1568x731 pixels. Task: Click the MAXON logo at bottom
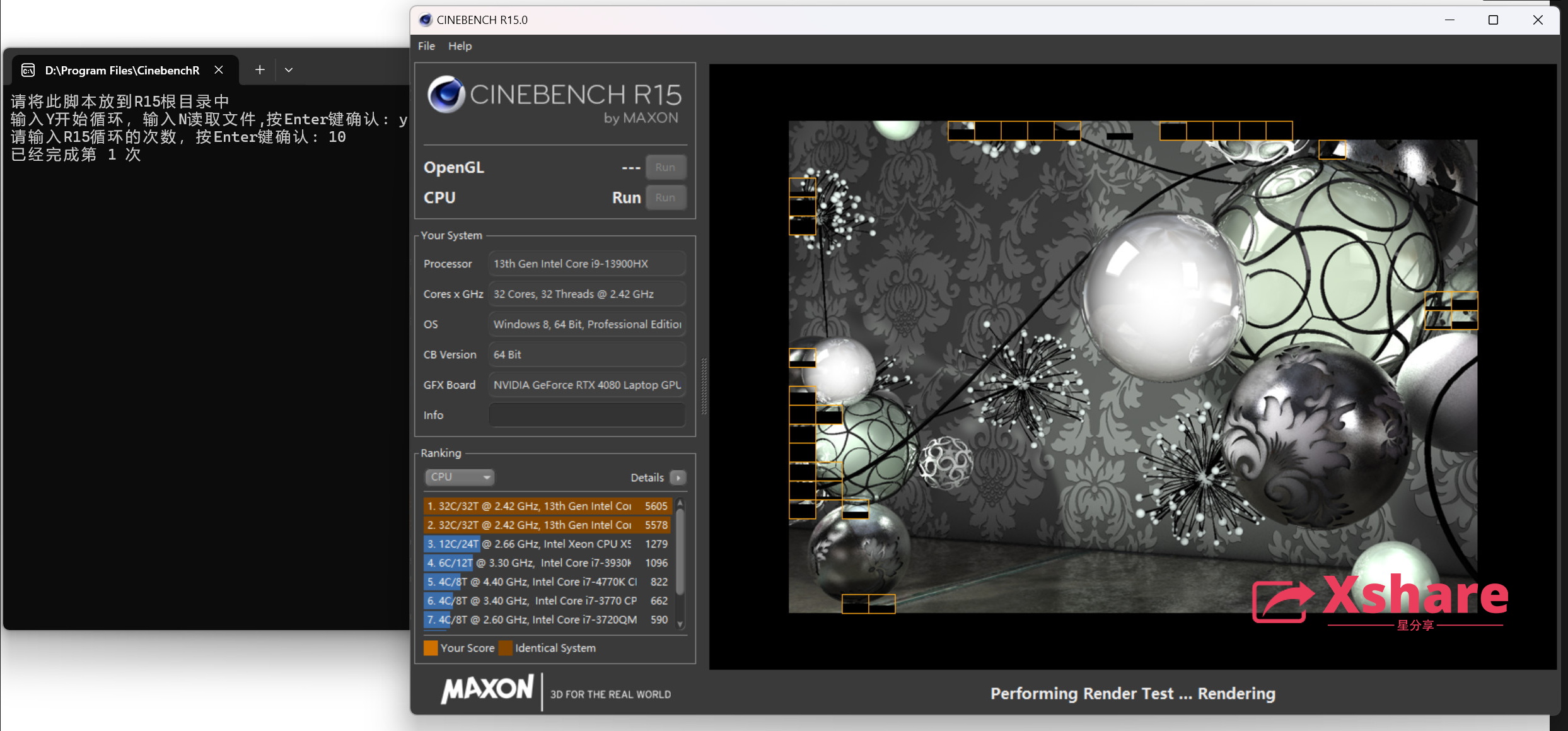pyautogui.click(x=487, y=689)
